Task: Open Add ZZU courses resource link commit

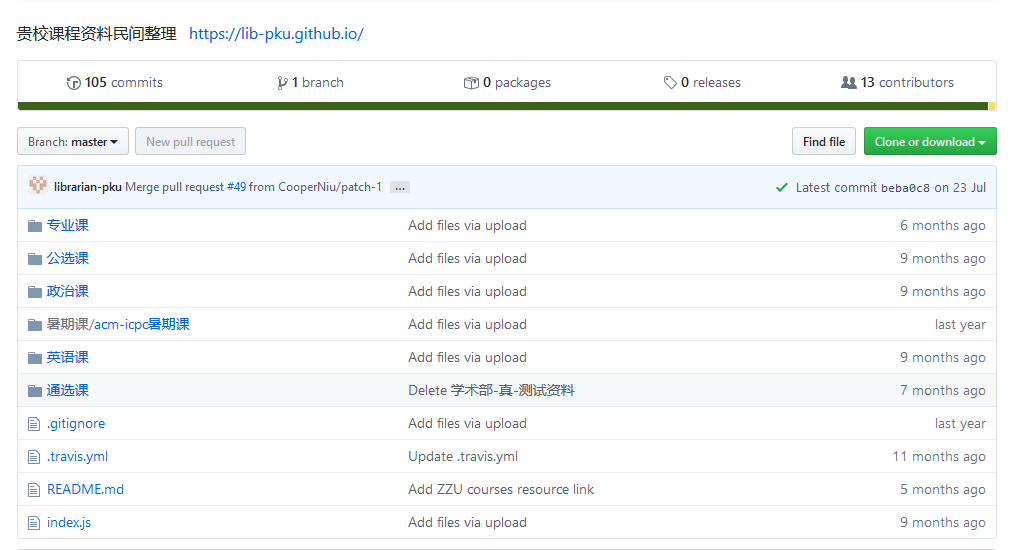Action: (501, 489)
